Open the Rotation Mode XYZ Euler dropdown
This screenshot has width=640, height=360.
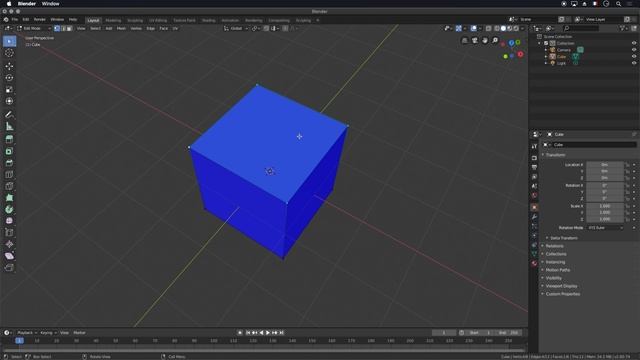click(605, 228)
